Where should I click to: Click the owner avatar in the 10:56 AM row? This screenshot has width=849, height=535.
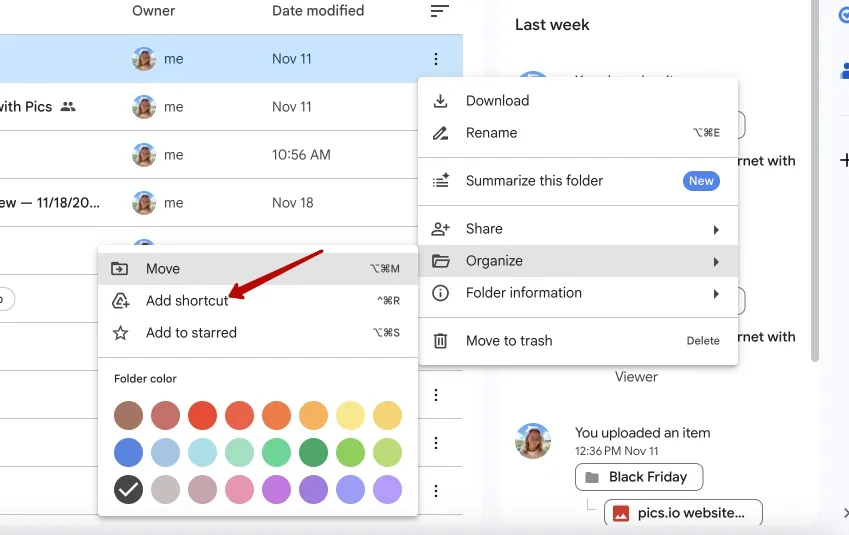(x=143, y=155)
